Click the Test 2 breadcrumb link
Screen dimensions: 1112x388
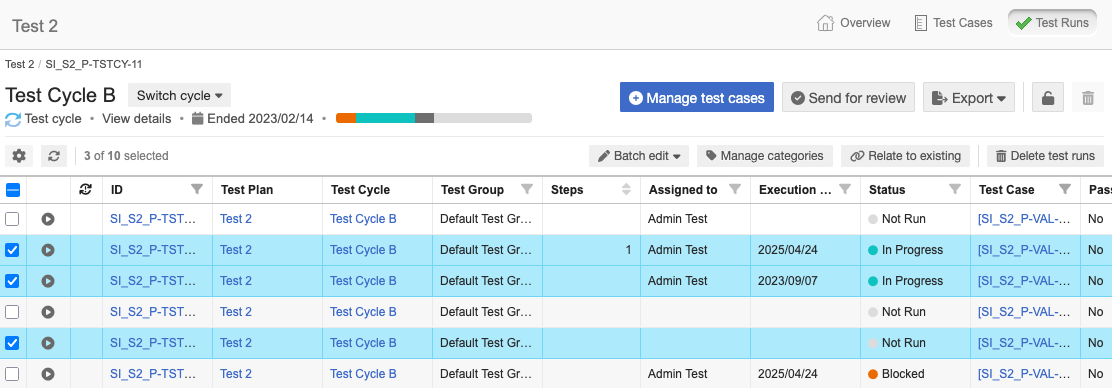[19, 64]
